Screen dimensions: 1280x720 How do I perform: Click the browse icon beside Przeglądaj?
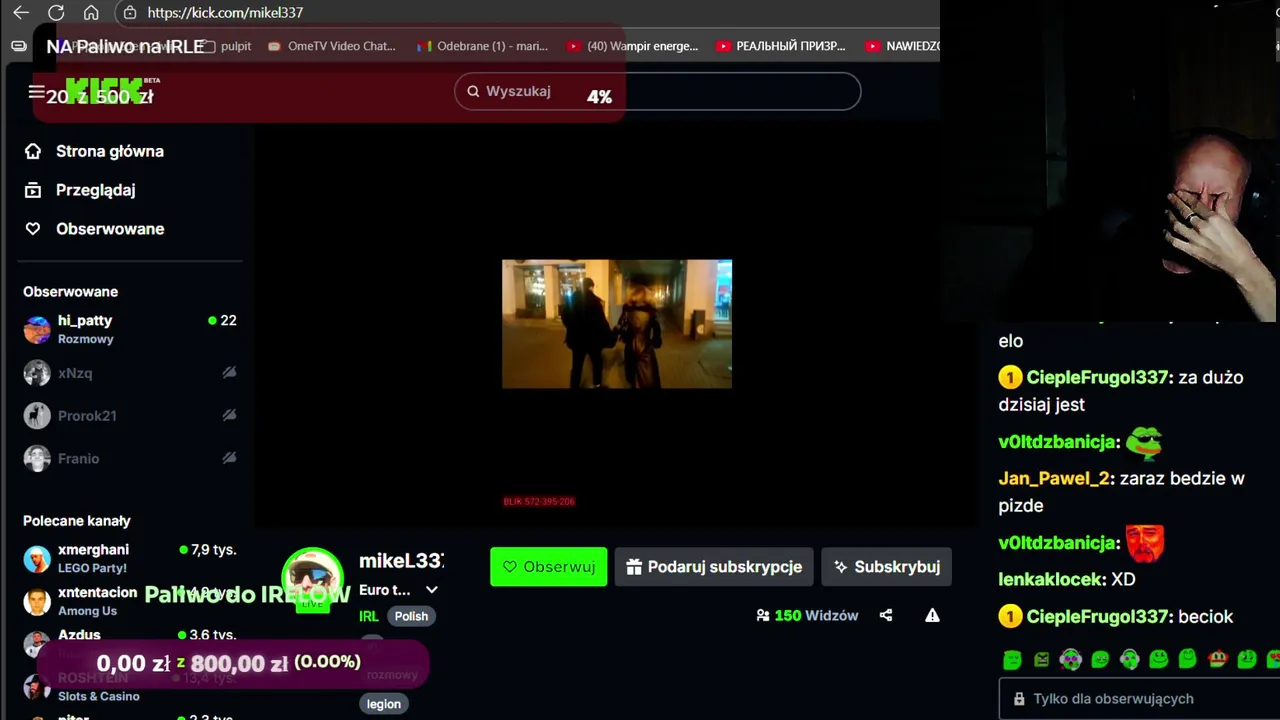coord(33,190)
